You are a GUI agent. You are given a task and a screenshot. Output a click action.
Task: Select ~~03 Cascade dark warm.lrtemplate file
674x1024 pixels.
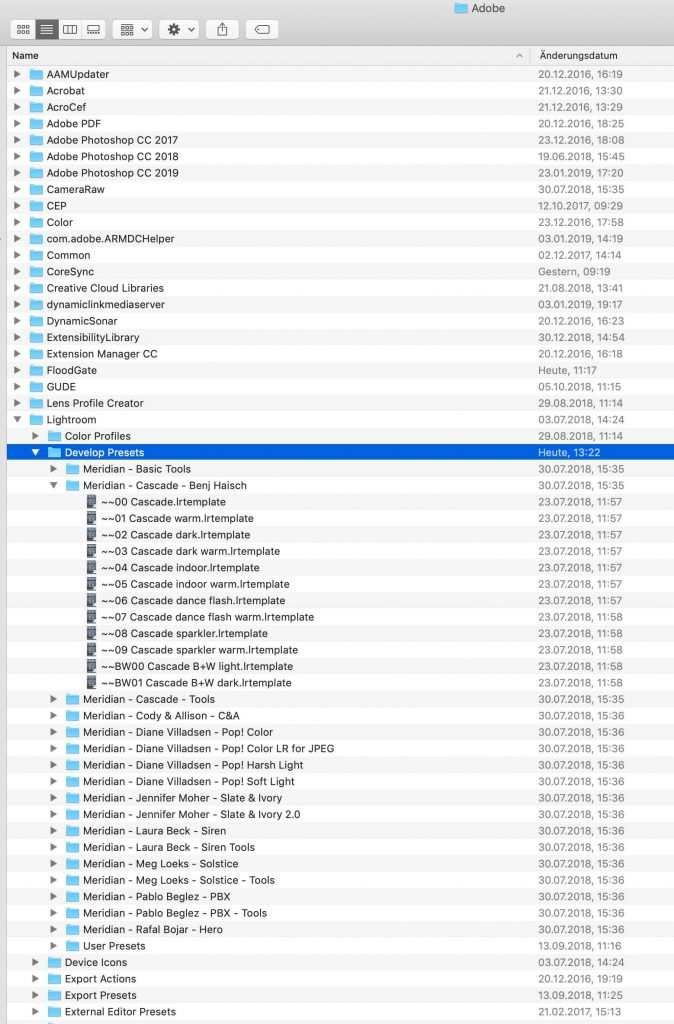tap(340, 551)
